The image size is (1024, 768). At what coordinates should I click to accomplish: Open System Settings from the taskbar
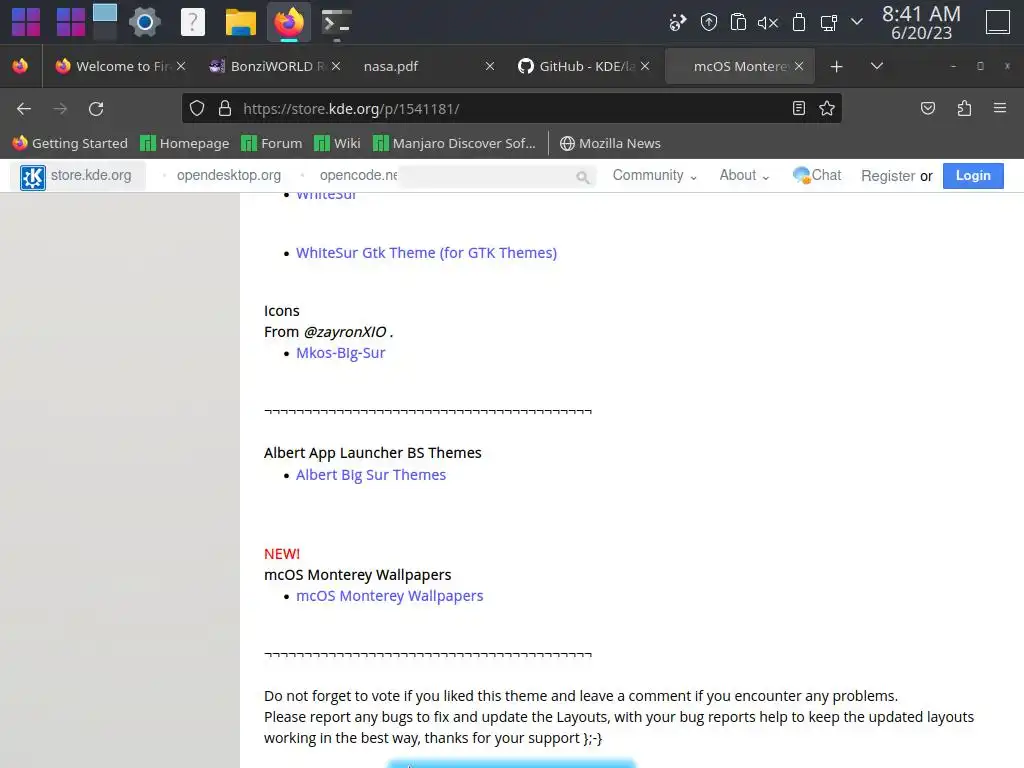144,22
